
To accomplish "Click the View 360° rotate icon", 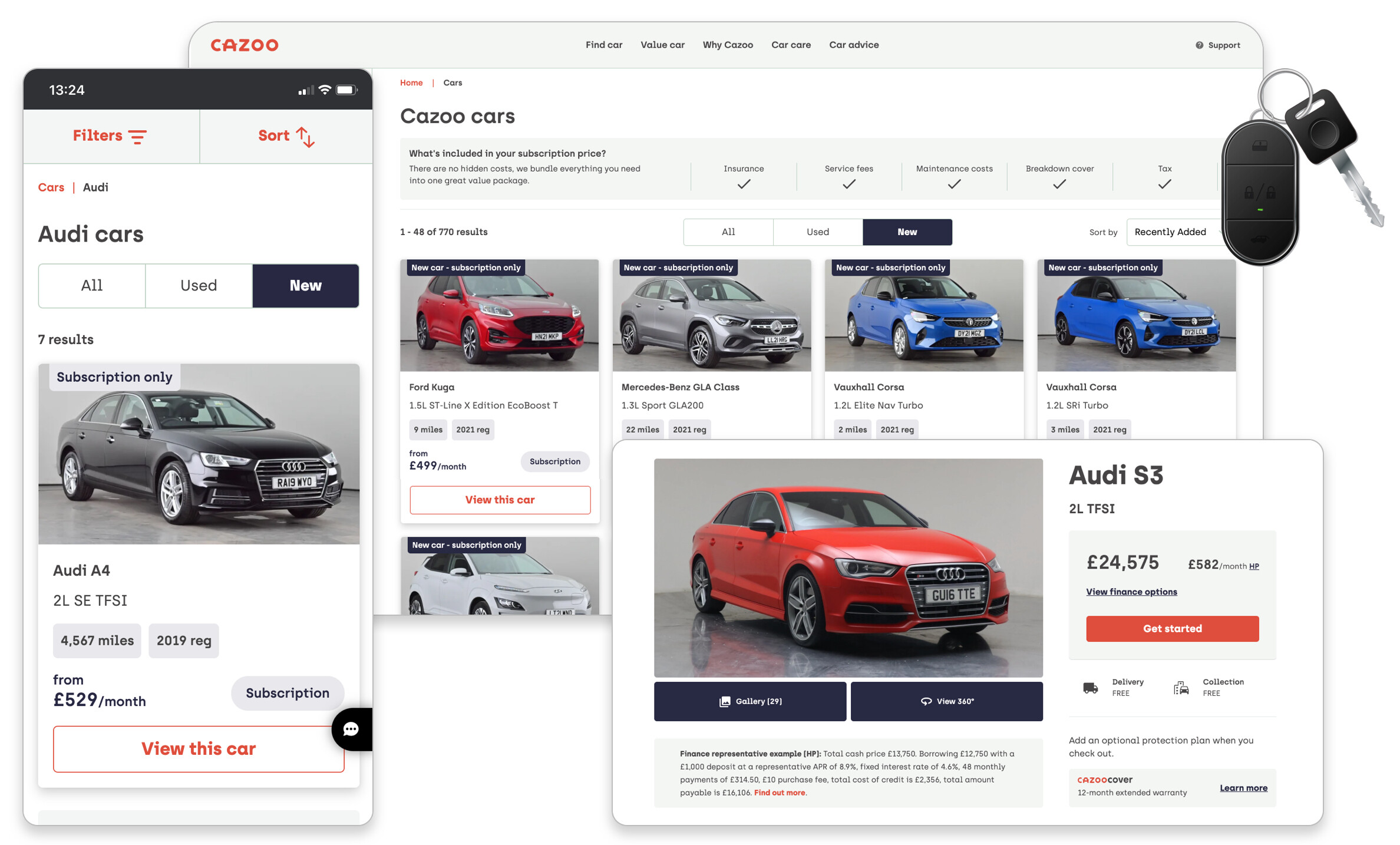I will click(x=926, y=701).
